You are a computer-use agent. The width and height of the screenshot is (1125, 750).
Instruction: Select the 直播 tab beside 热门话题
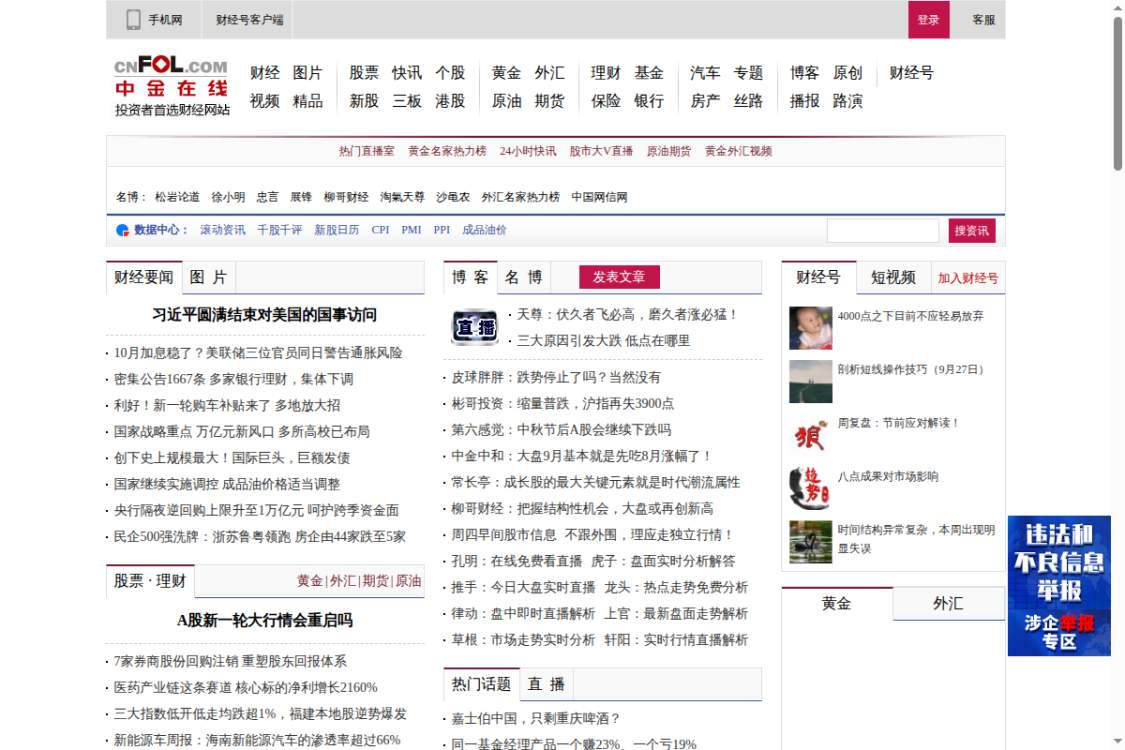coord(547,684)
